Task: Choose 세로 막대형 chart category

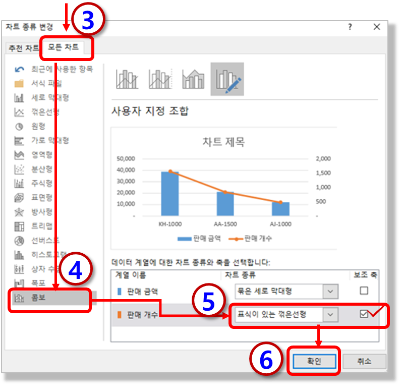Action: (41, 97)
